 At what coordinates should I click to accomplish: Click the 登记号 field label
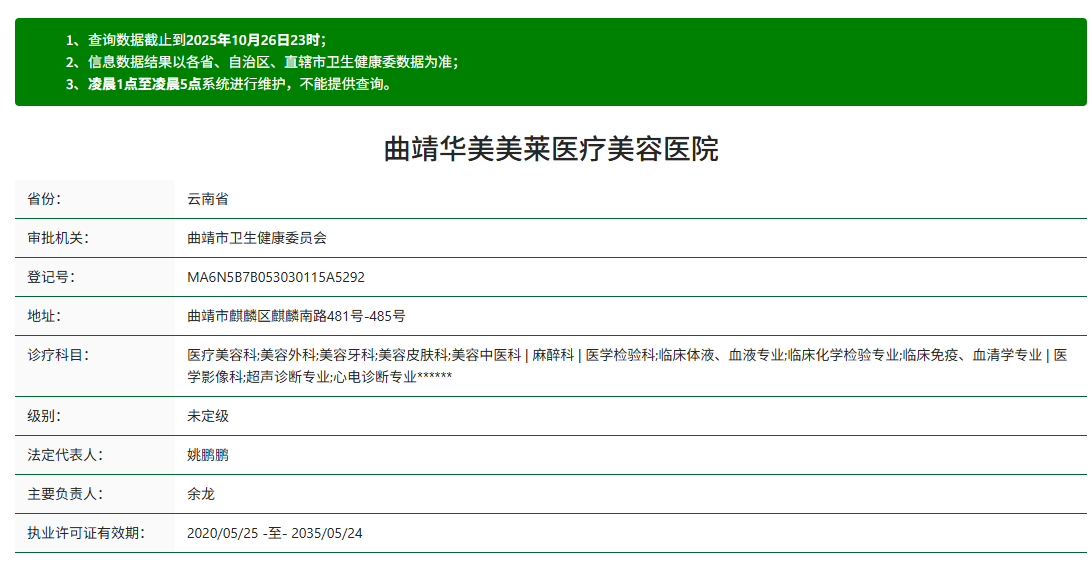[51, 277]
